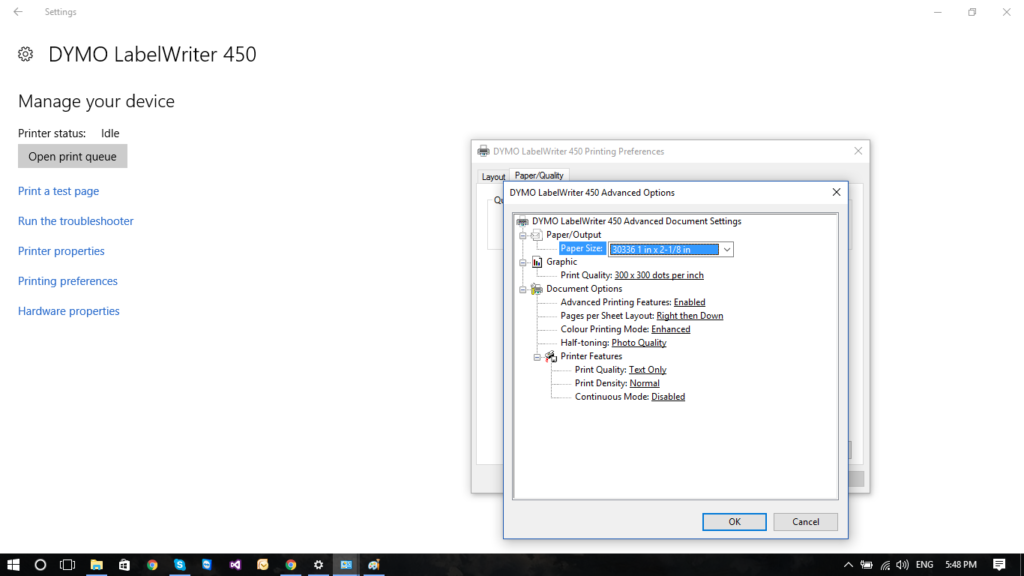Switch to the Layout tab
The height and width of the screenshot is (576, 1024).
(493, 177)
